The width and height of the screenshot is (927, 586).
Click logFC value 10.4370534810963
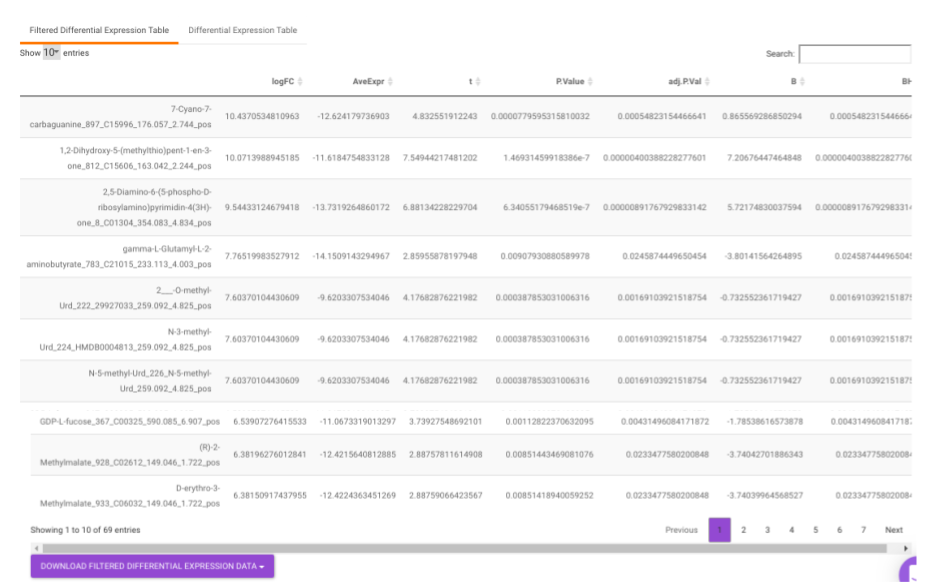point(262,116)
